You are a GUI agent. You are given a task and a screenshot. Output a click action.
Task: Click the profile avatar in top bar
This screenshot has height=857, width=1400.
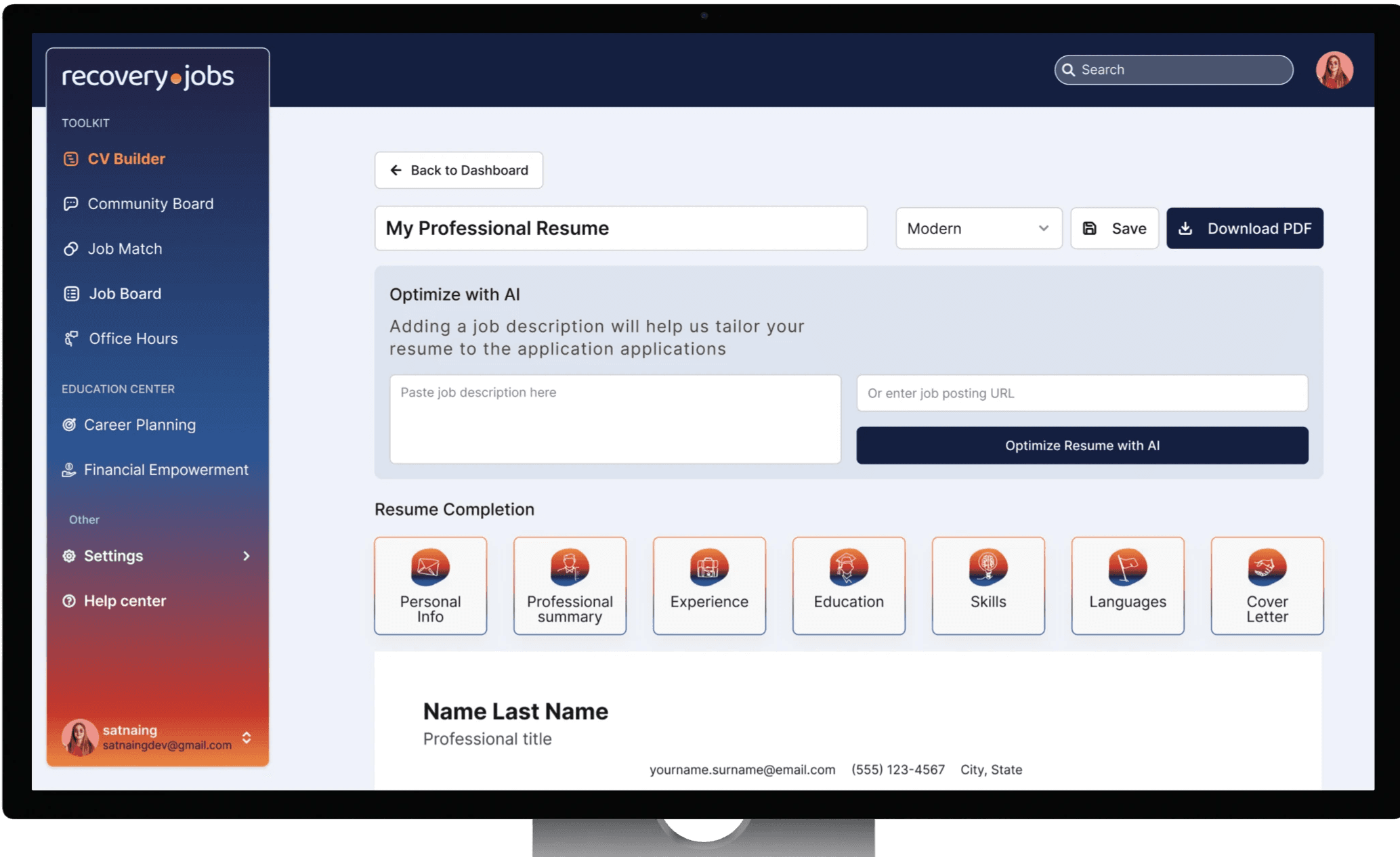pos(1334,70)
